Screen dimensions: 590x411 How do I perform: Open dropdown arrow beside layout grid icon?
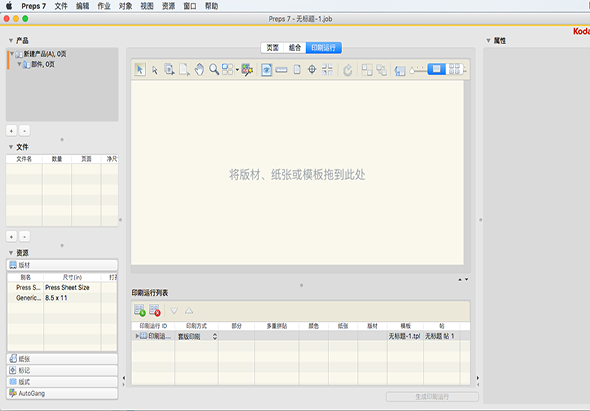click(x=237, y=70)
